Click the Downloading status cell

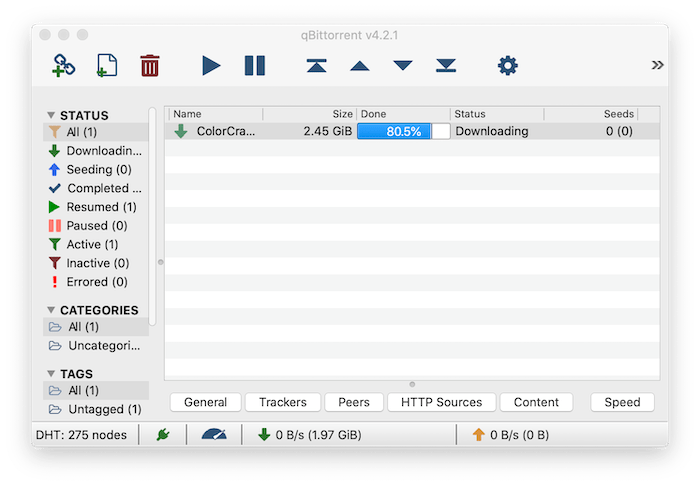[x=492, y=131]
